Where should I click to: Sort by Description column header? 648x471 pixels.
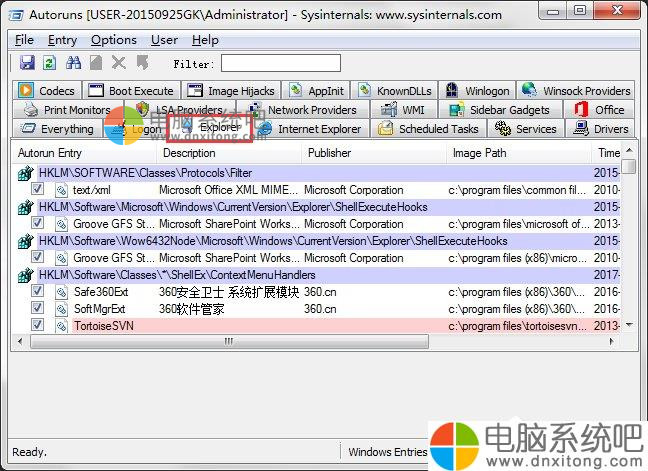coord(229,153)
